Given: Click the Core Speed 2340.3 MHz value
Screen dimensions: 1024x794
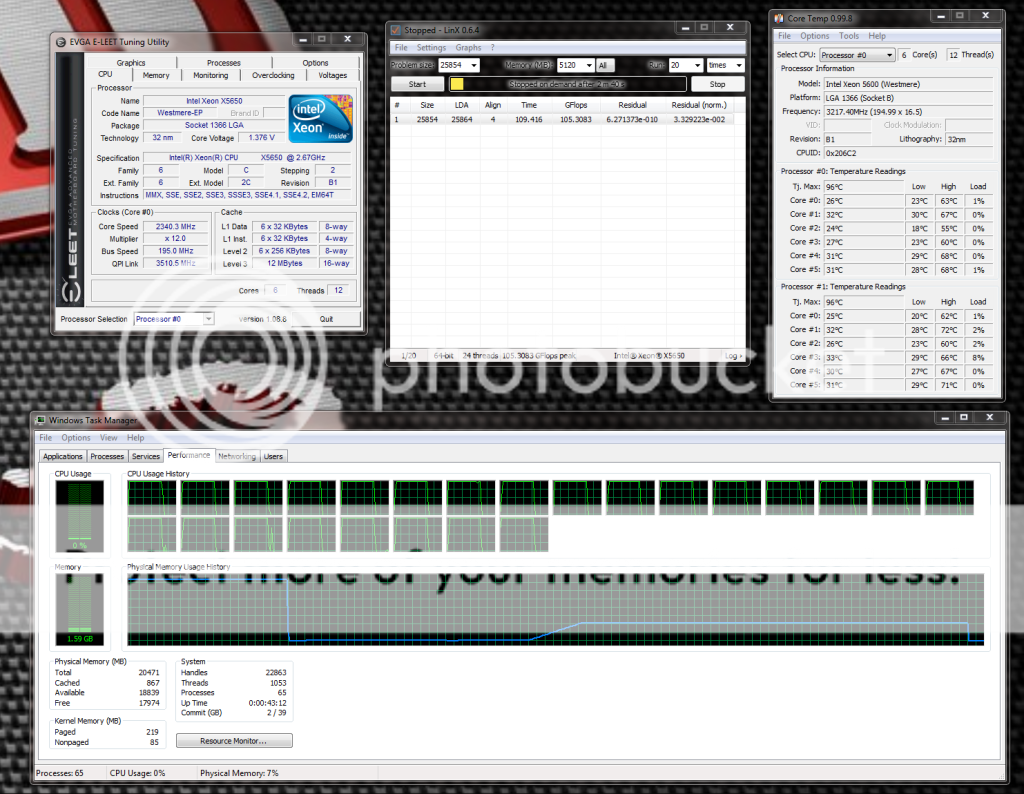Looking at the screenshot, I should click(176, 227).
